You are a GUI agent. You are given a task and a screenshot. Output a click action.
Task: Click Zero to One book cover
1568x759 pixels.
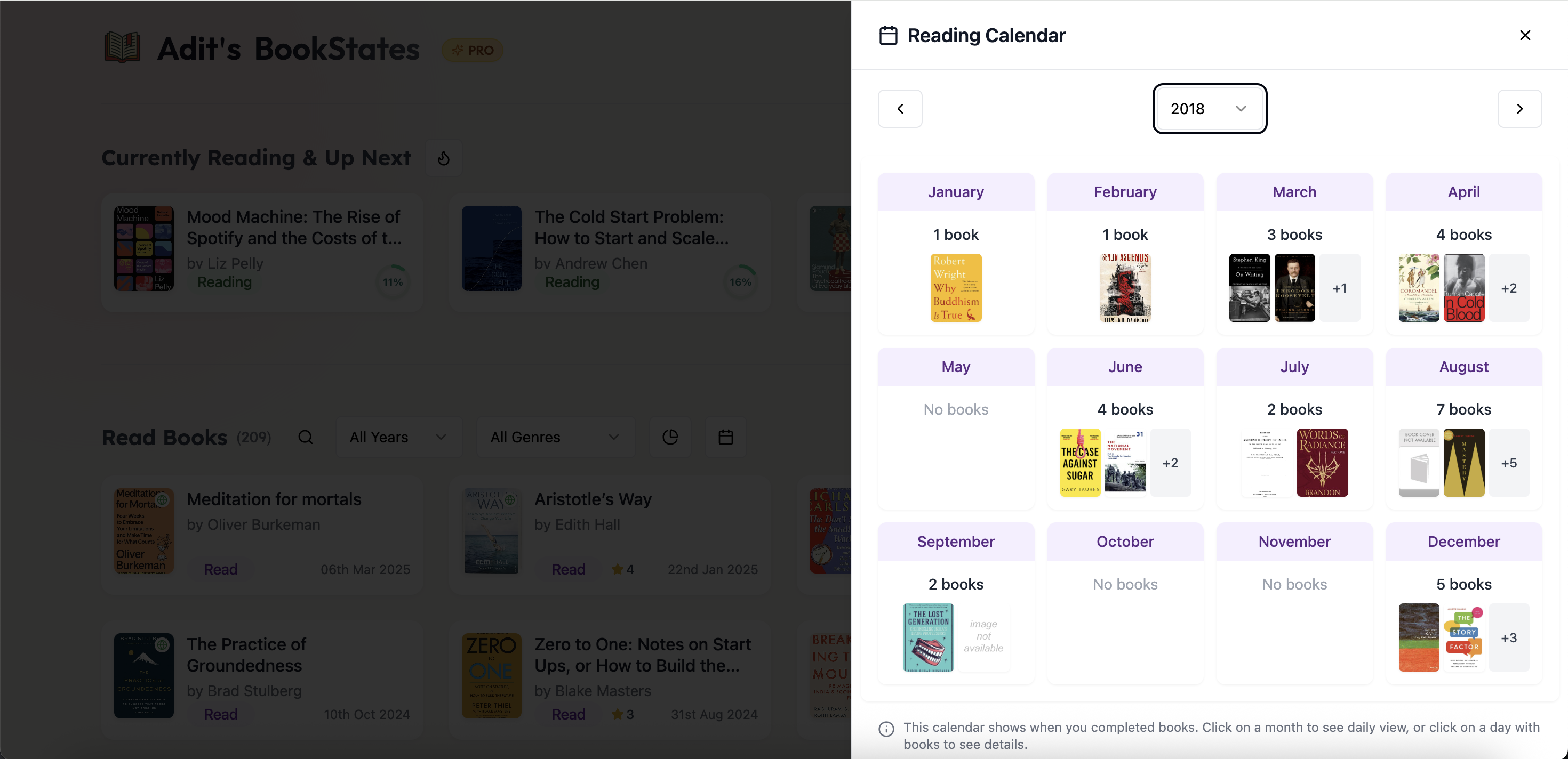(491, 676)
